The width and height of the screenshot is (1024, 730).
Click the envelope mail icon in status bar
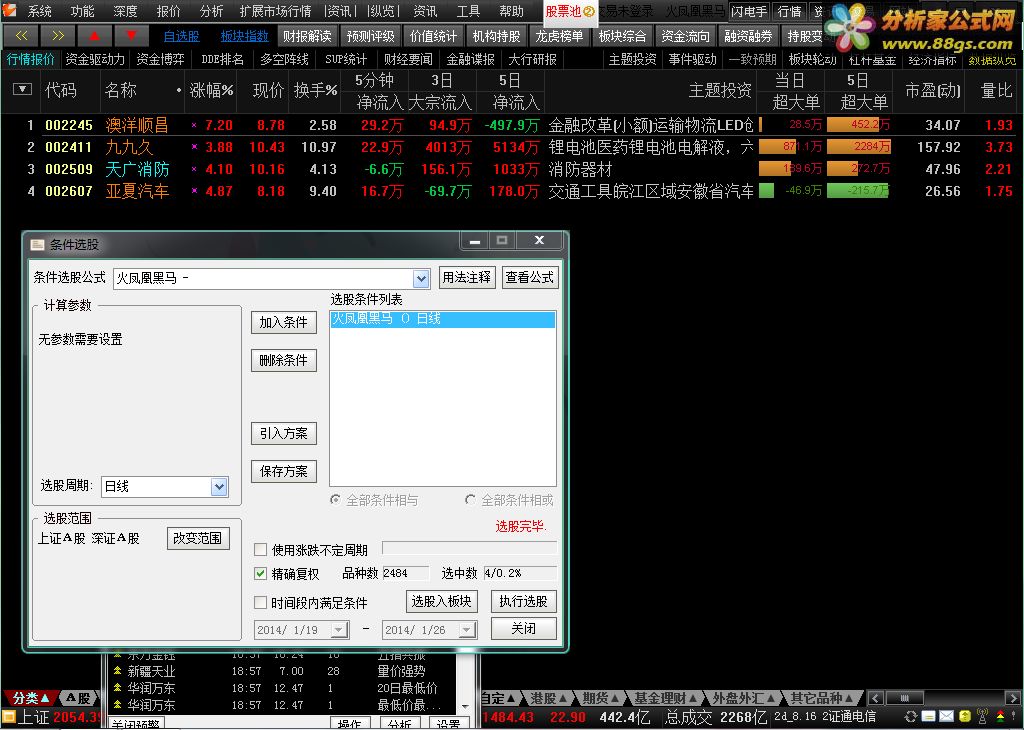[x=947, y=717]
